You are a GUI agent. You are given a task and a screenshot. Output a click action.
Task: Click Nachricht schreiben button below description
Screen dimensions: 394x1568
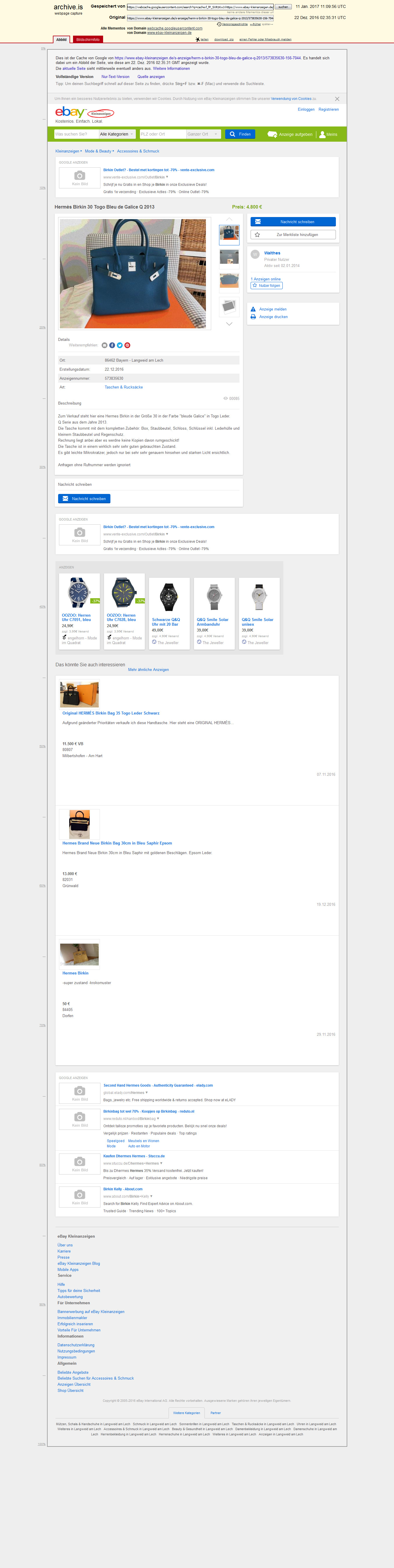[x=84, y=499]
